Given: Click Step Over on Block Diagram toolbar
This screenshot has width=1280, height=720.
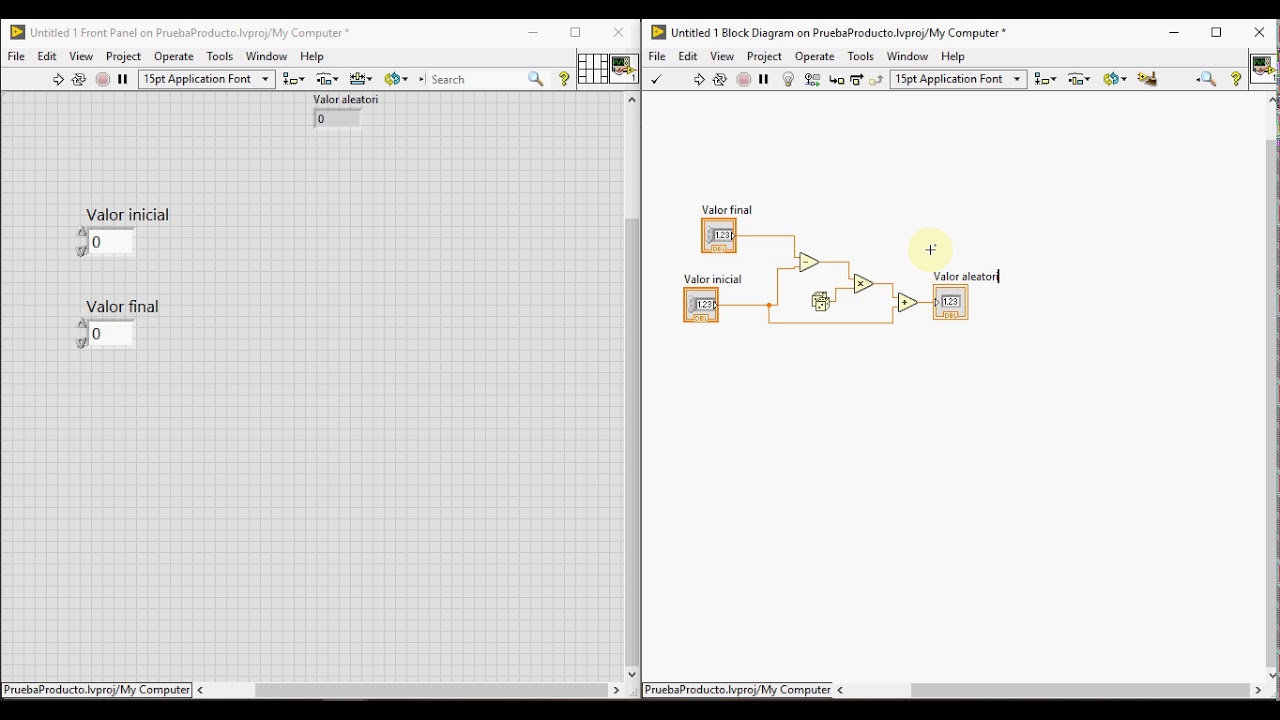Looking at the screenshot, I should pos(857,79).
